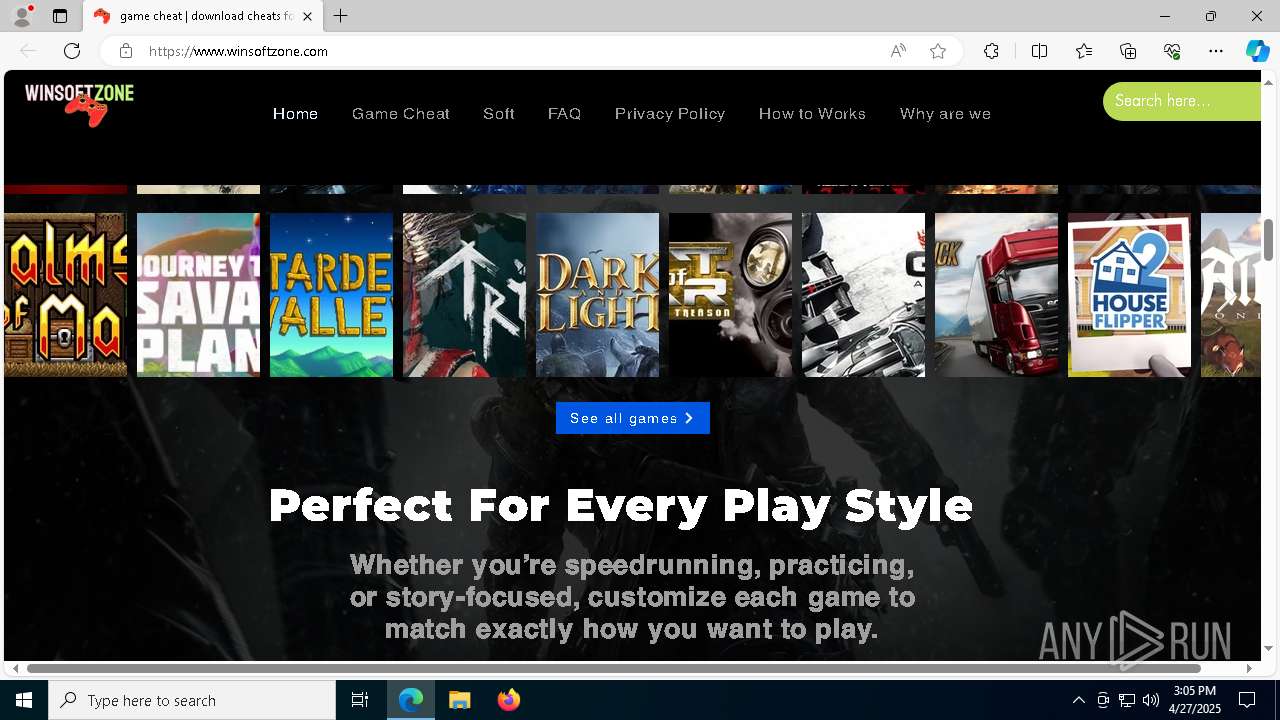The width and height of the screenshot is (1280, 720).
Task: Open the tab actions menu icon
Action: click(x=60, y=16)
